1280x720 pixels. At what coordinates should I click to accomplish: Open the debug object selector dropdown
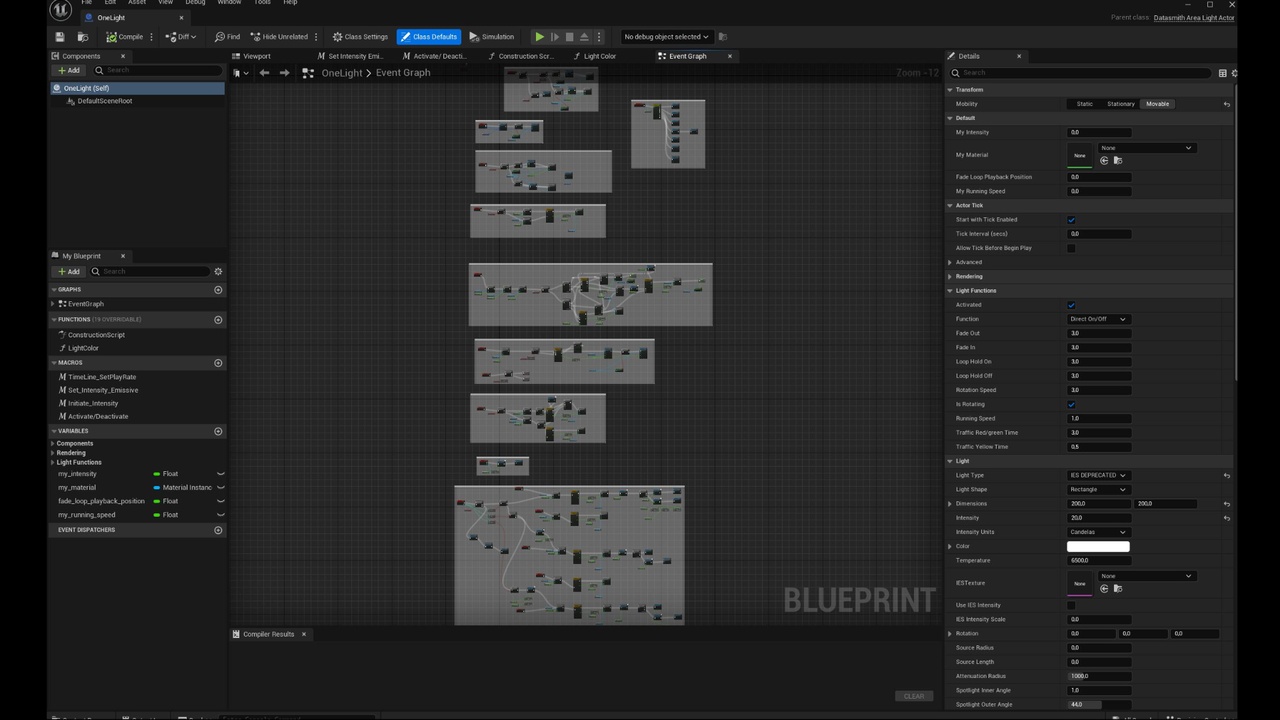[666, 37]
